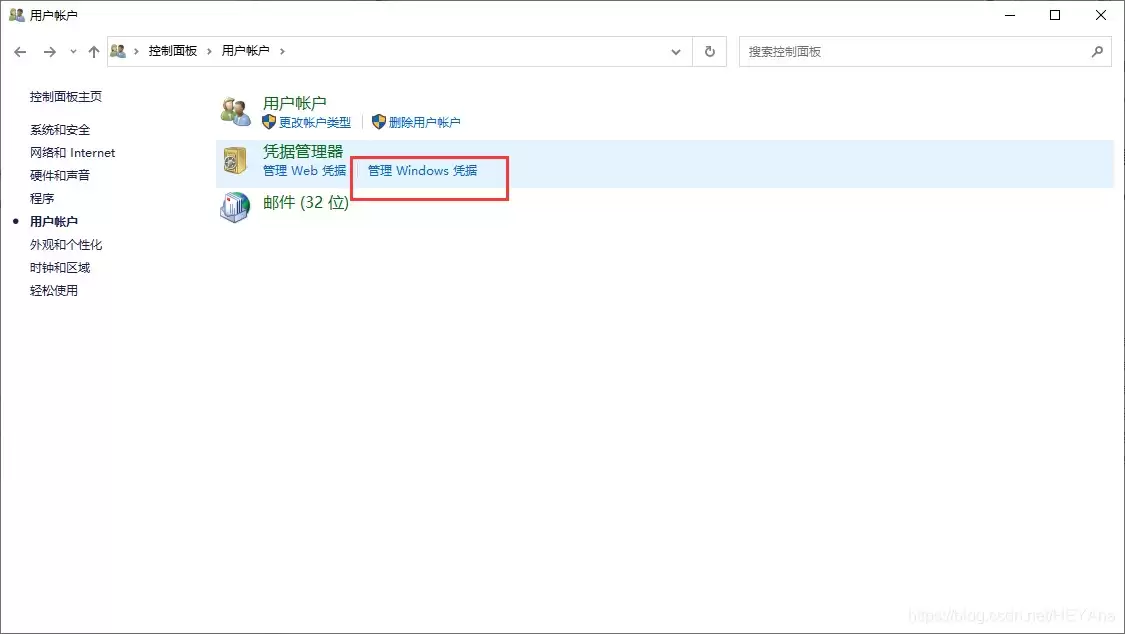Viewport: 1125px width, 634px height.
Task: Open 系统和安全 category
Action: (x=60, y=130)
